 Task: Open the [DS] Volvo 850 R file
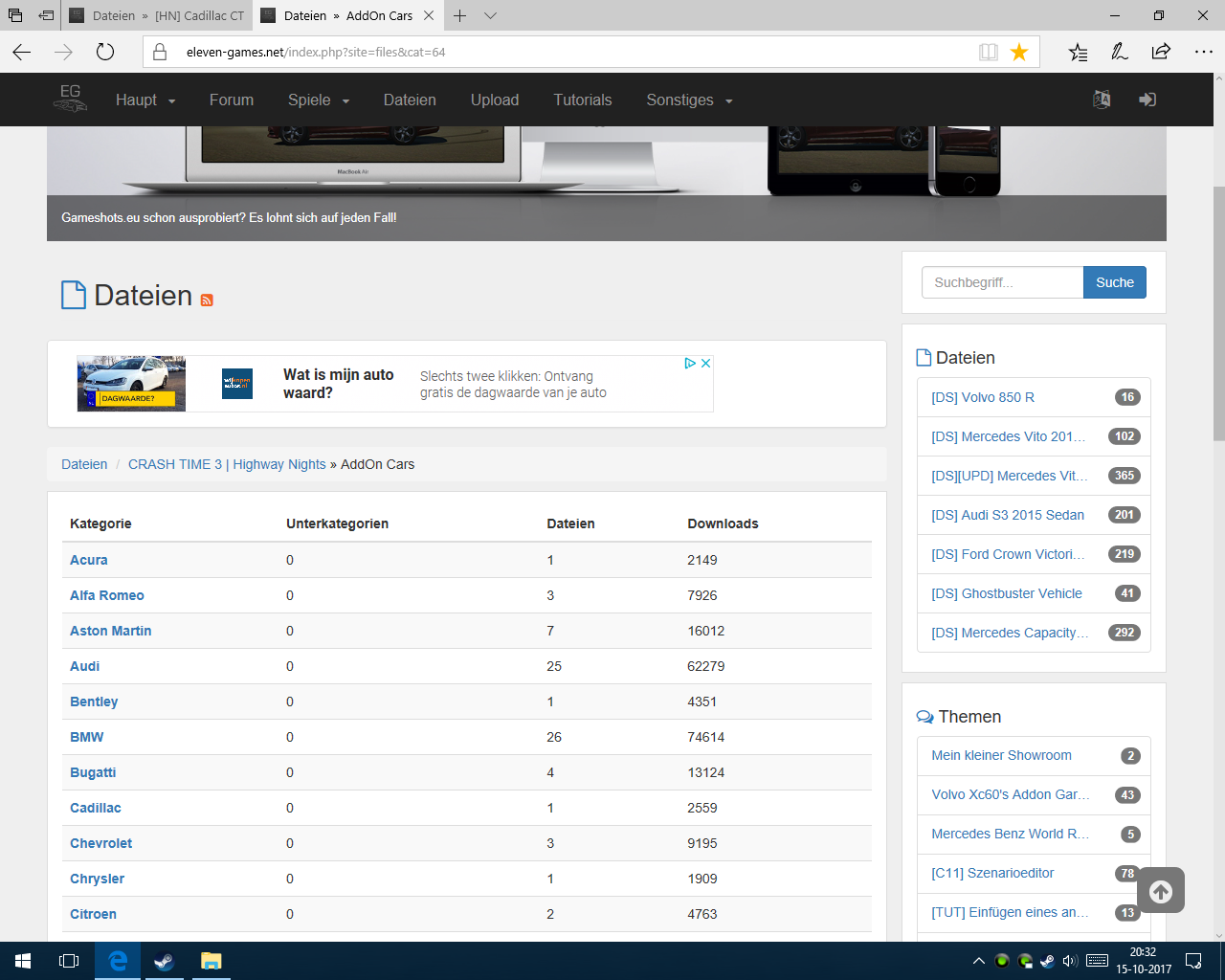click(x=983, y=397)
